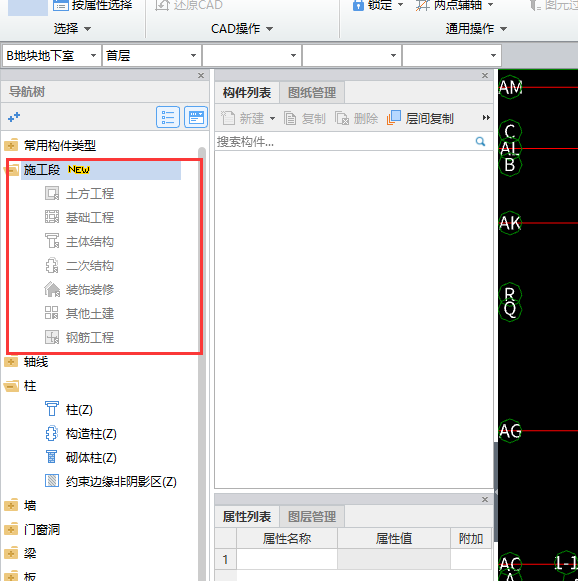Open the 选择 group dropdown
Viewport: 578px width, 581px height.
click(87, 29)
